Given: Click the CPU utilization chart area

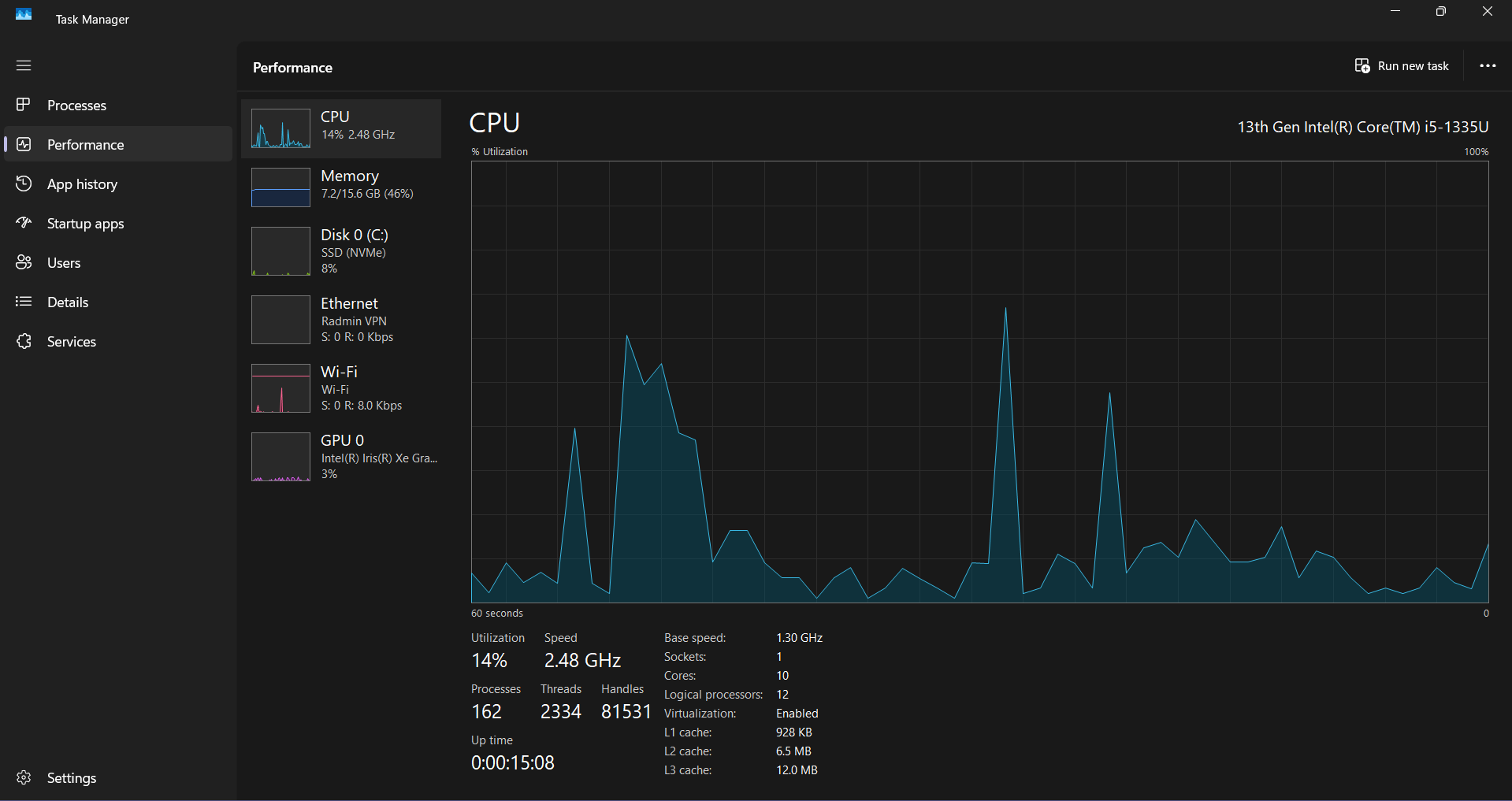Looking at the screenshot, I should (979, 382).
